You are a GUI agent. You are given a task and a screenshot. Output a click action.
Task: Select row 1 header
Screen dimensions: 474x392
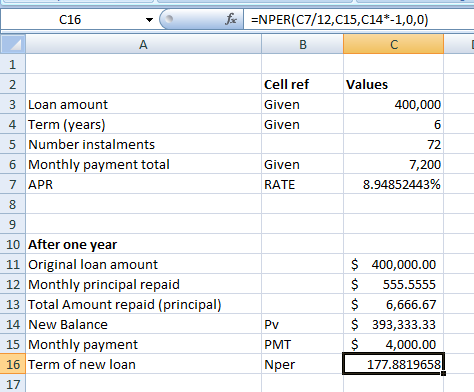pos(13,64)
